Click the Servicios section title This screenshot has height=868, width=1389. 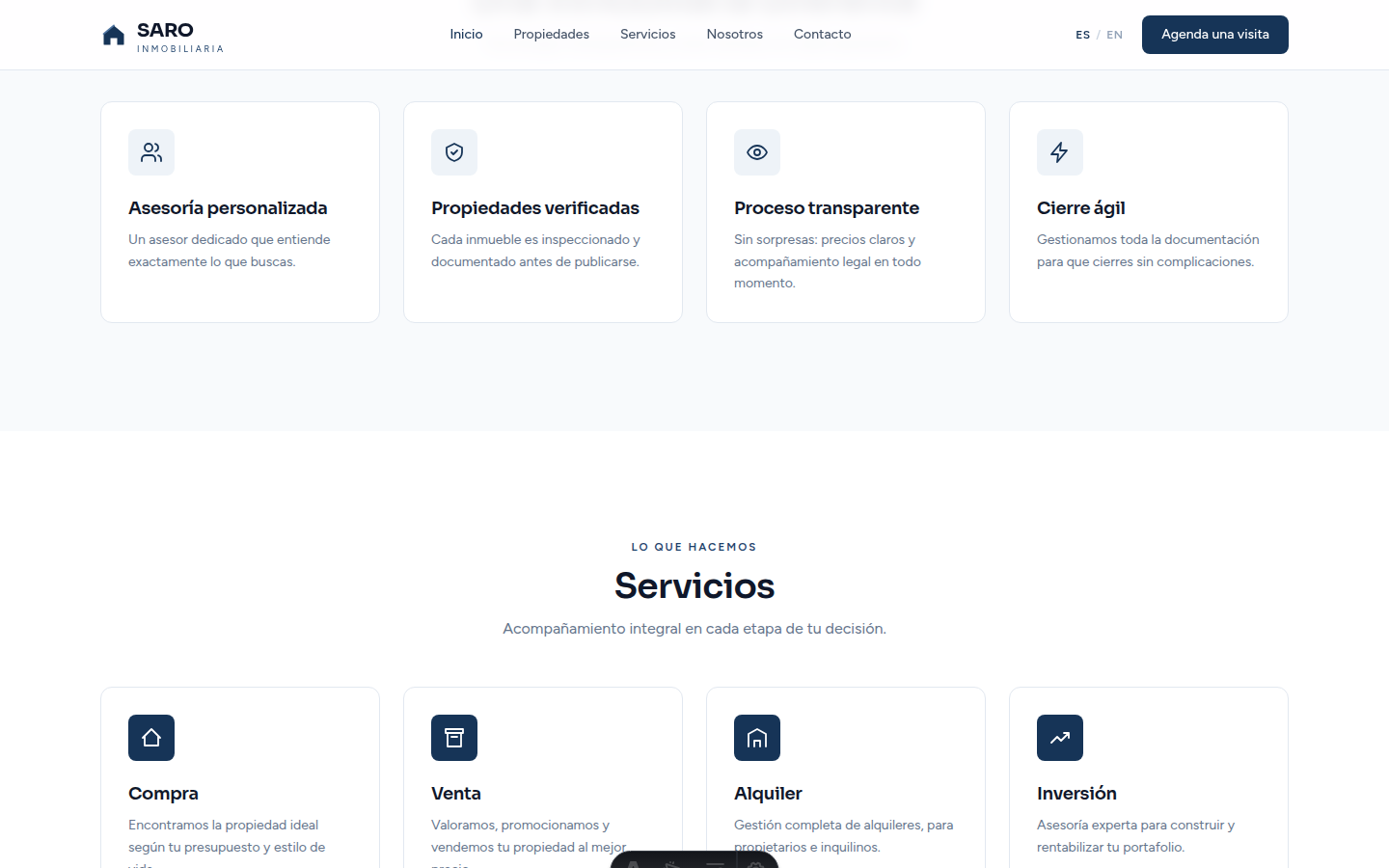(694, 585)
